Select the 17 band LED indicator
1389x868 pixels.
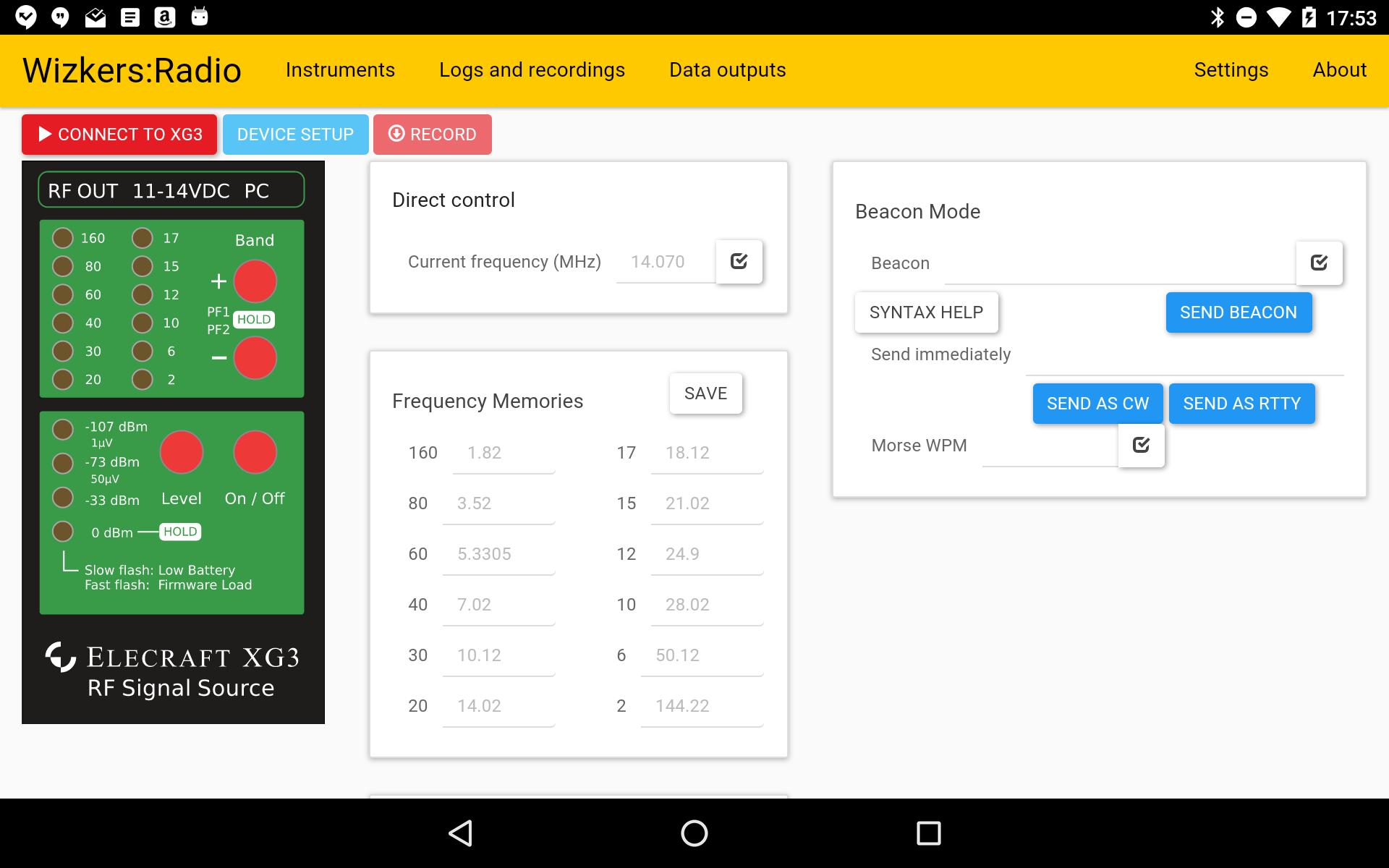(143, 238)
